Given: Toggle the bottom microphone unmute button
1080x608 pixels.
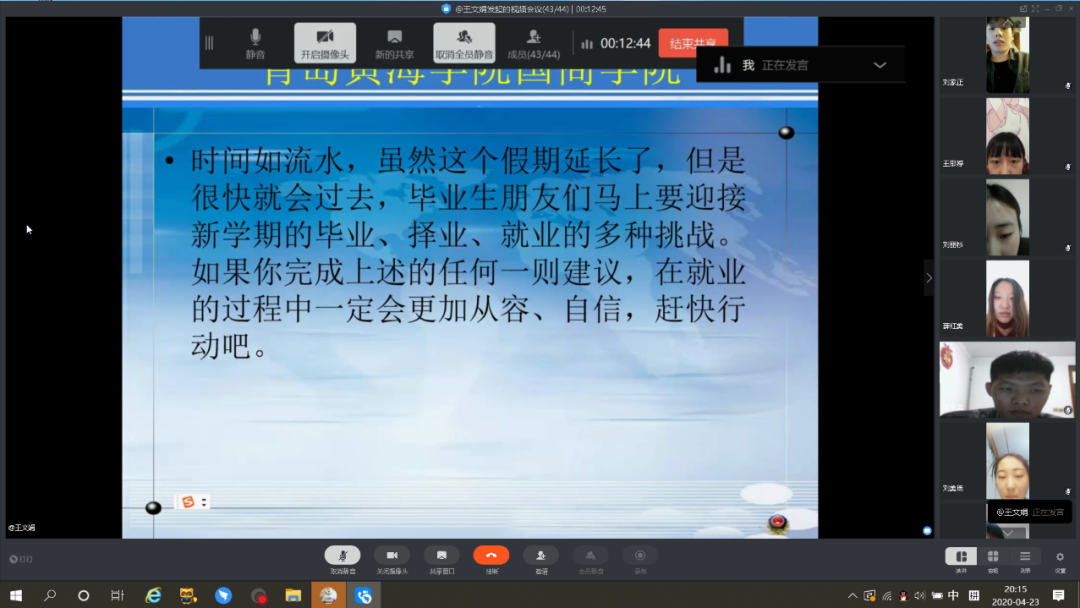Looking at the screenshot, I should coord(342,556).
